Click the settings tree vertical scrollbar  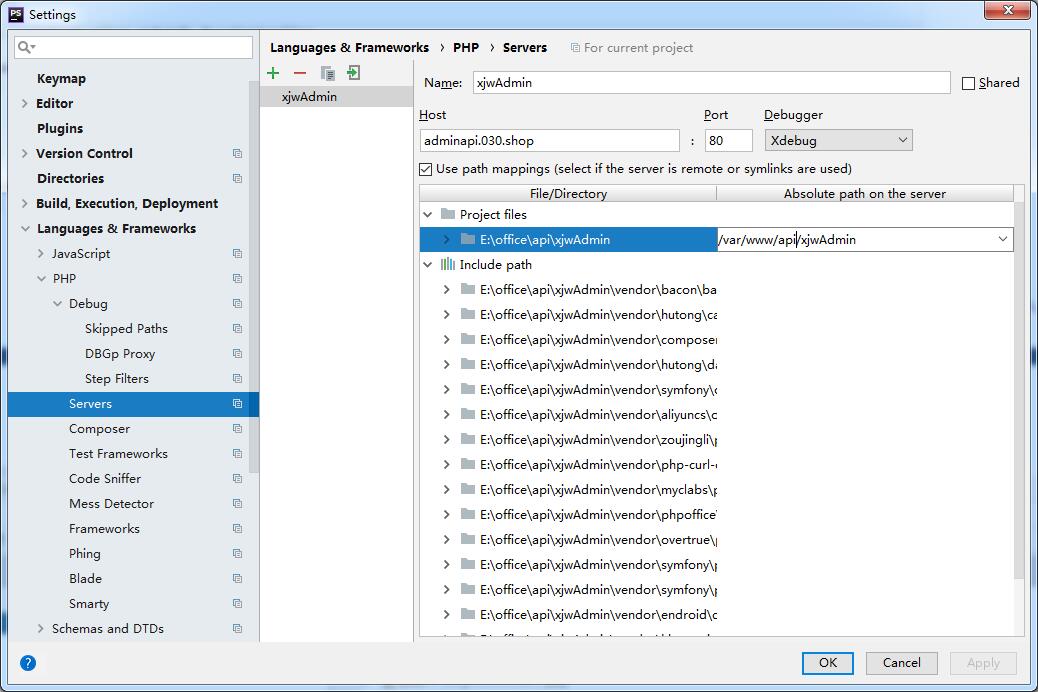click(x=254, y=275)
